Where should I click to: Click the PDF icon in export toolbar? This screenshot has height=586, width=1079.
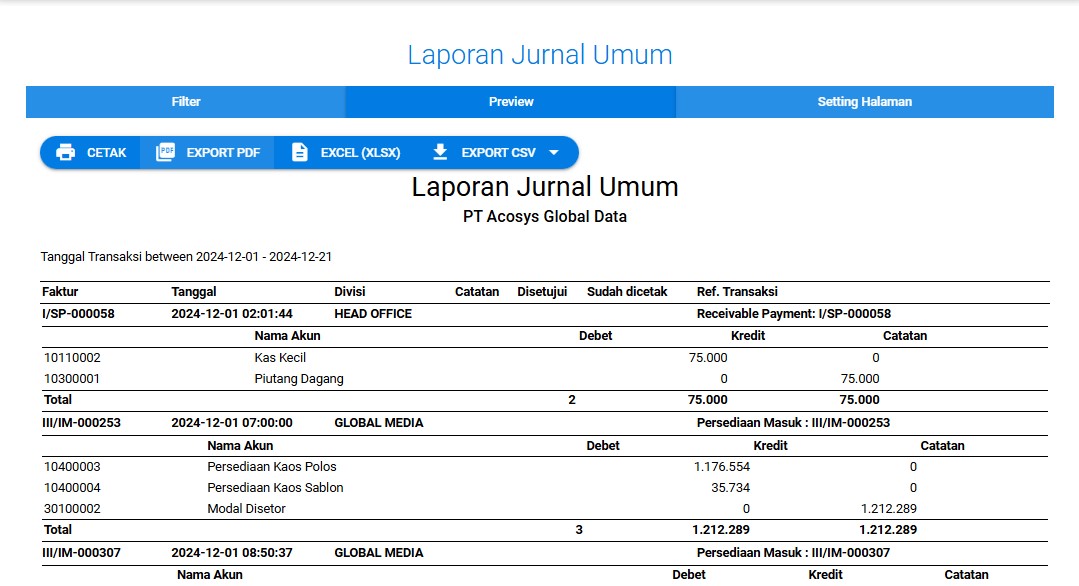pos(165,153)
